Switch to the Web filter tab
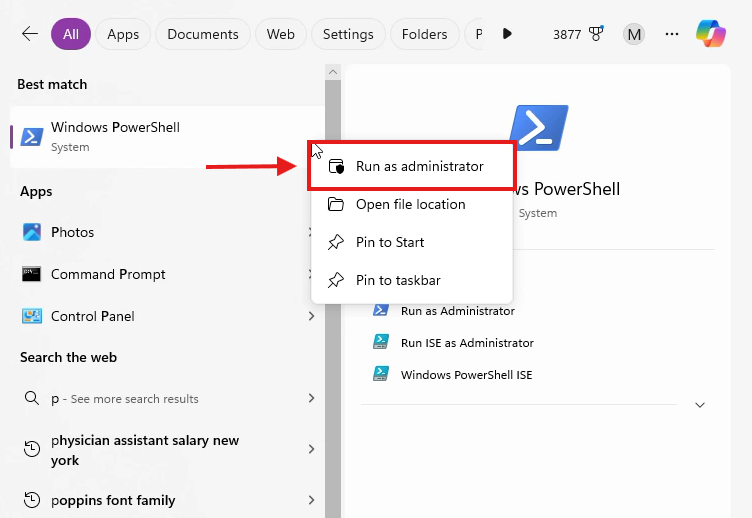 tap(281, 34)
